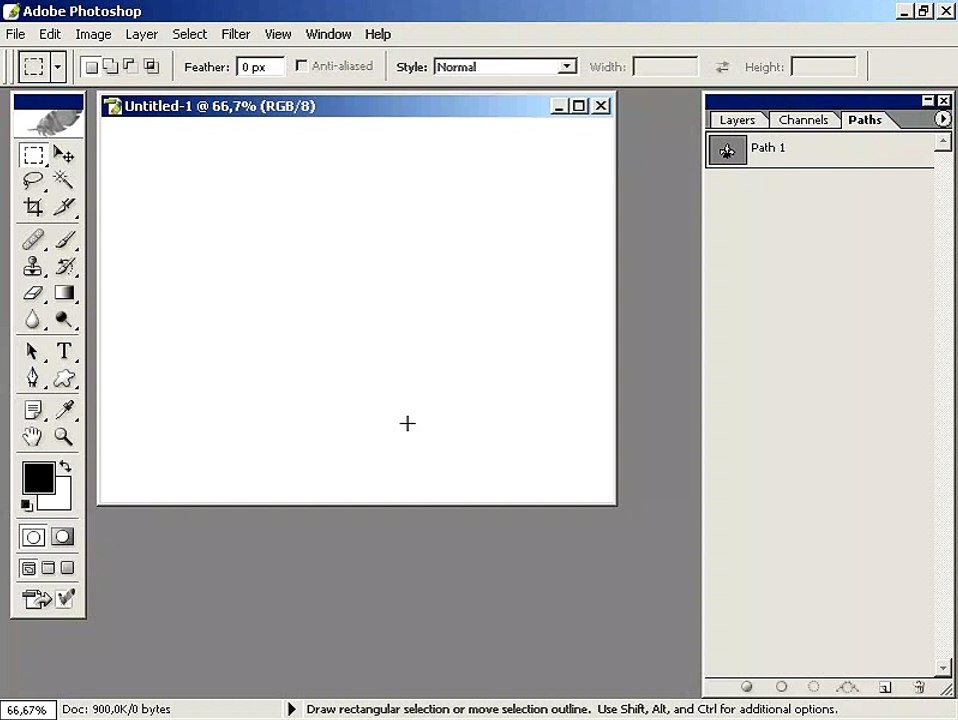Switch to Quick Mask Mode
This screenshot has height=720, width=958.
tap(62, 537)
